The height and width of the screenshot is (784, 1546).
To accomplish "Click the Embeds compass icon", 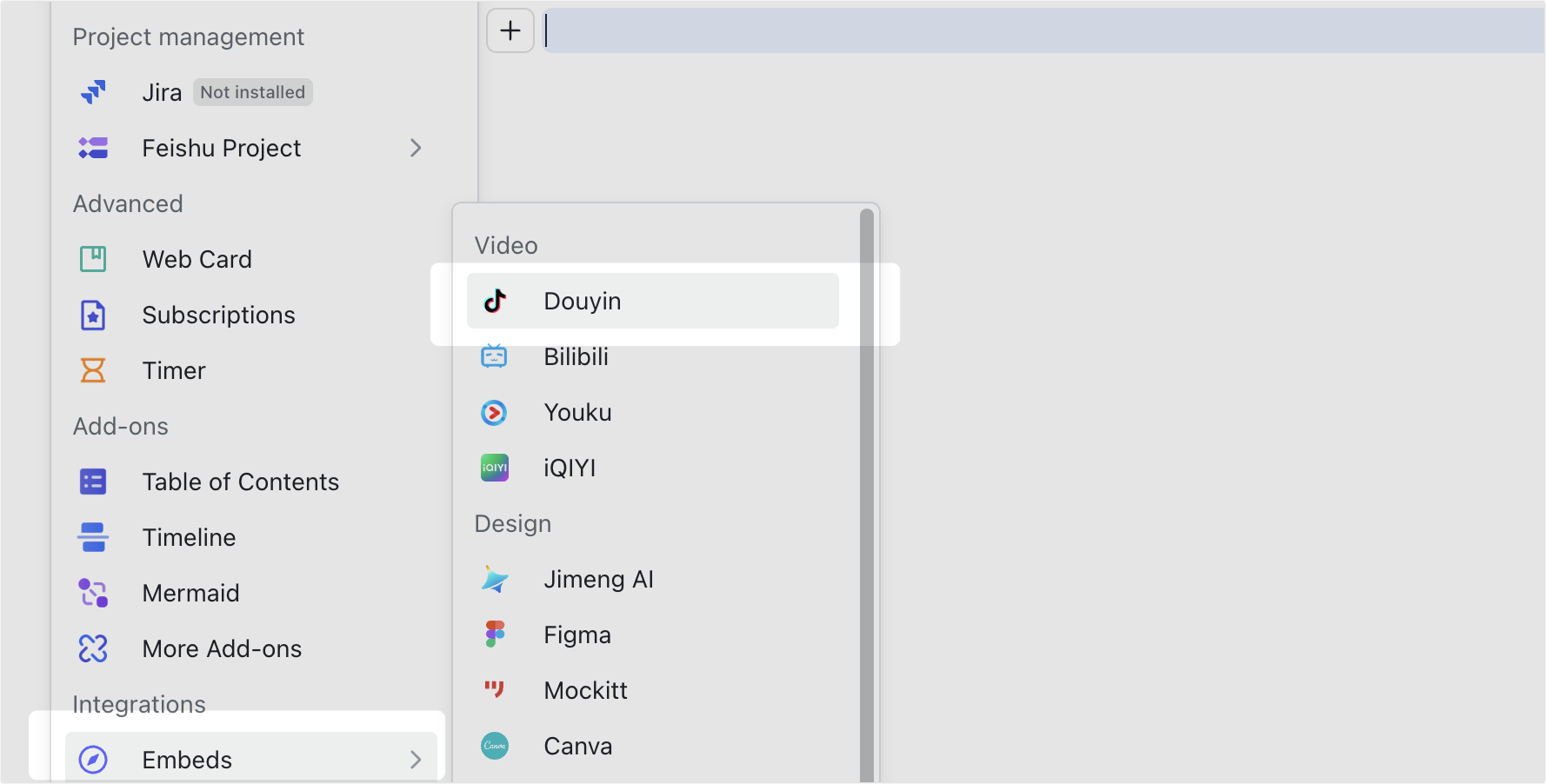I will coord(93,760).
